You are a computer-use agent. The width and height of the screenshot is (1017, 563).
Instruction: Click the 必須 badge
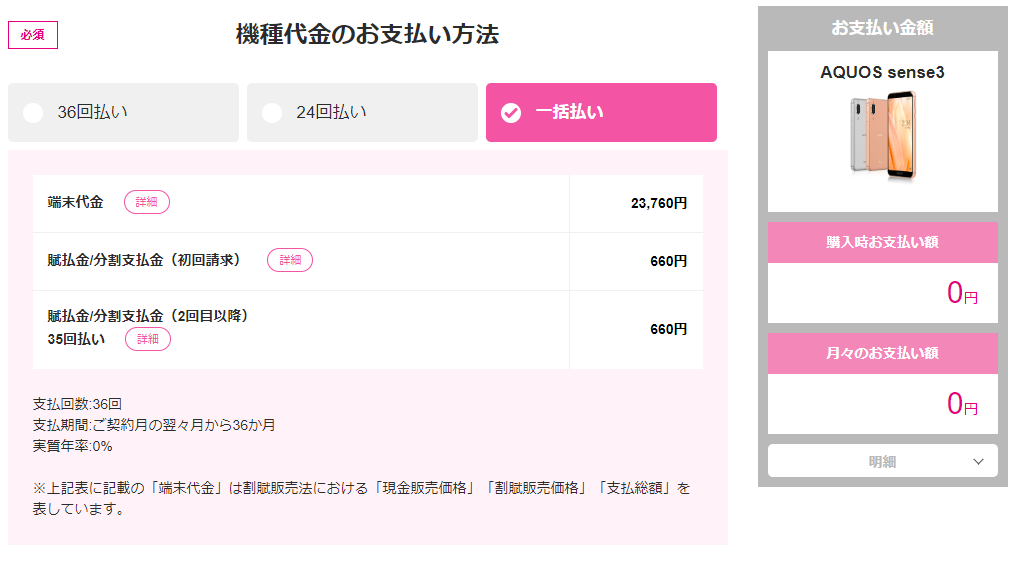(32, 35)
